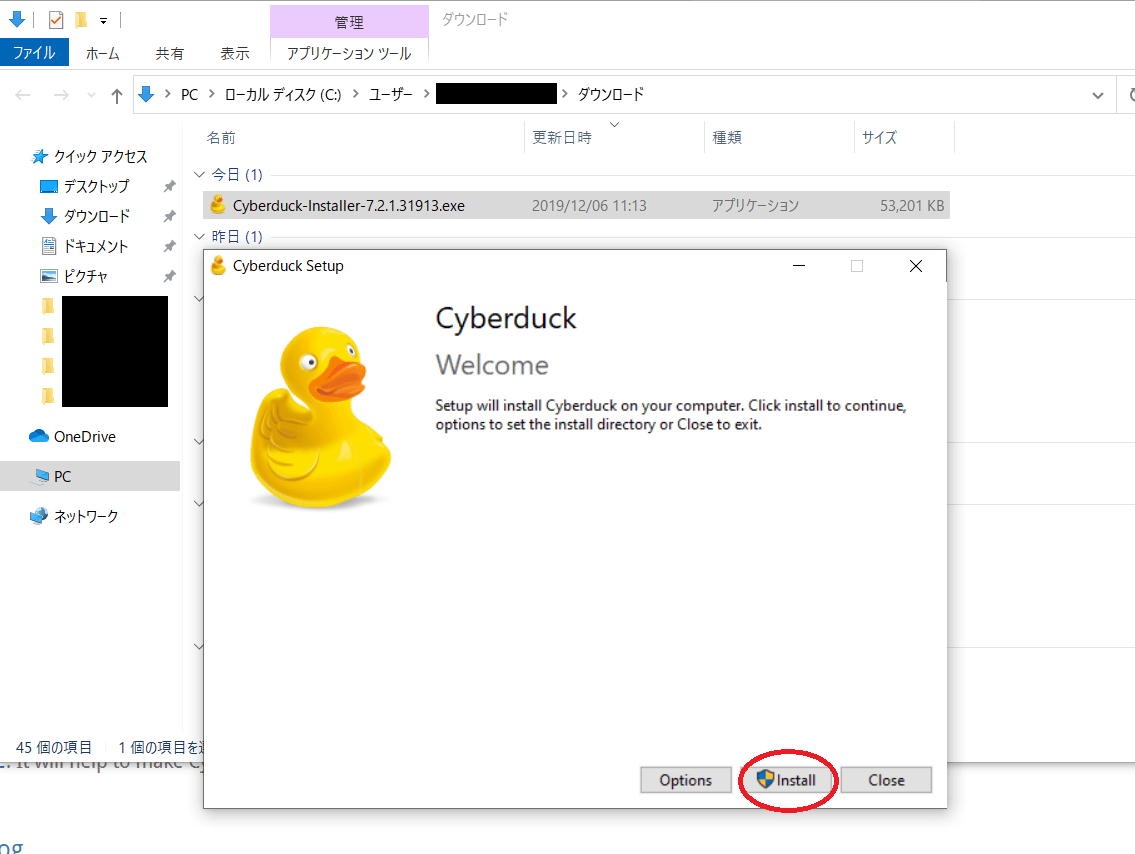
Task: Select ローカル ディスク (C:) in breadcrumb
Action: (x=283, y=95)
